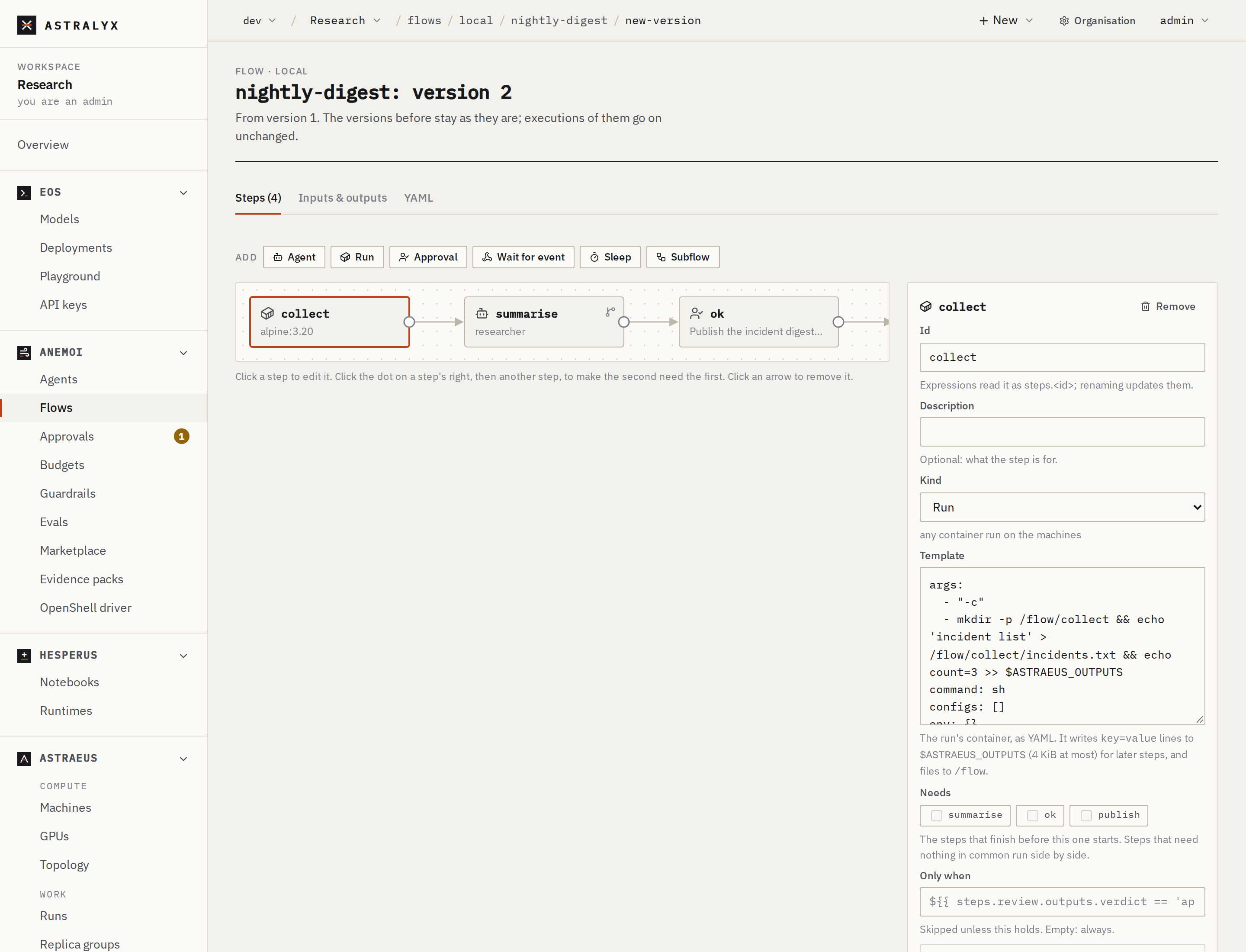This screenshot has width=1246, height=952.
Task: Check the summarise needs checkbox
Action: [937, 815]
